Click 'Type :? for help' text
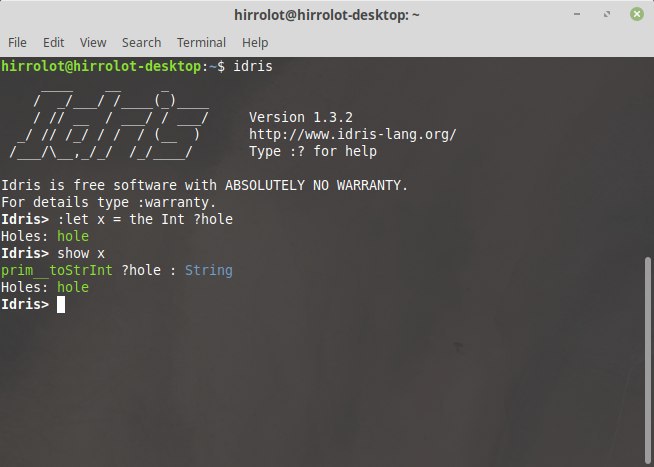Image resolution: width=654 pixels, height=467 pixels. pos(313,151)
